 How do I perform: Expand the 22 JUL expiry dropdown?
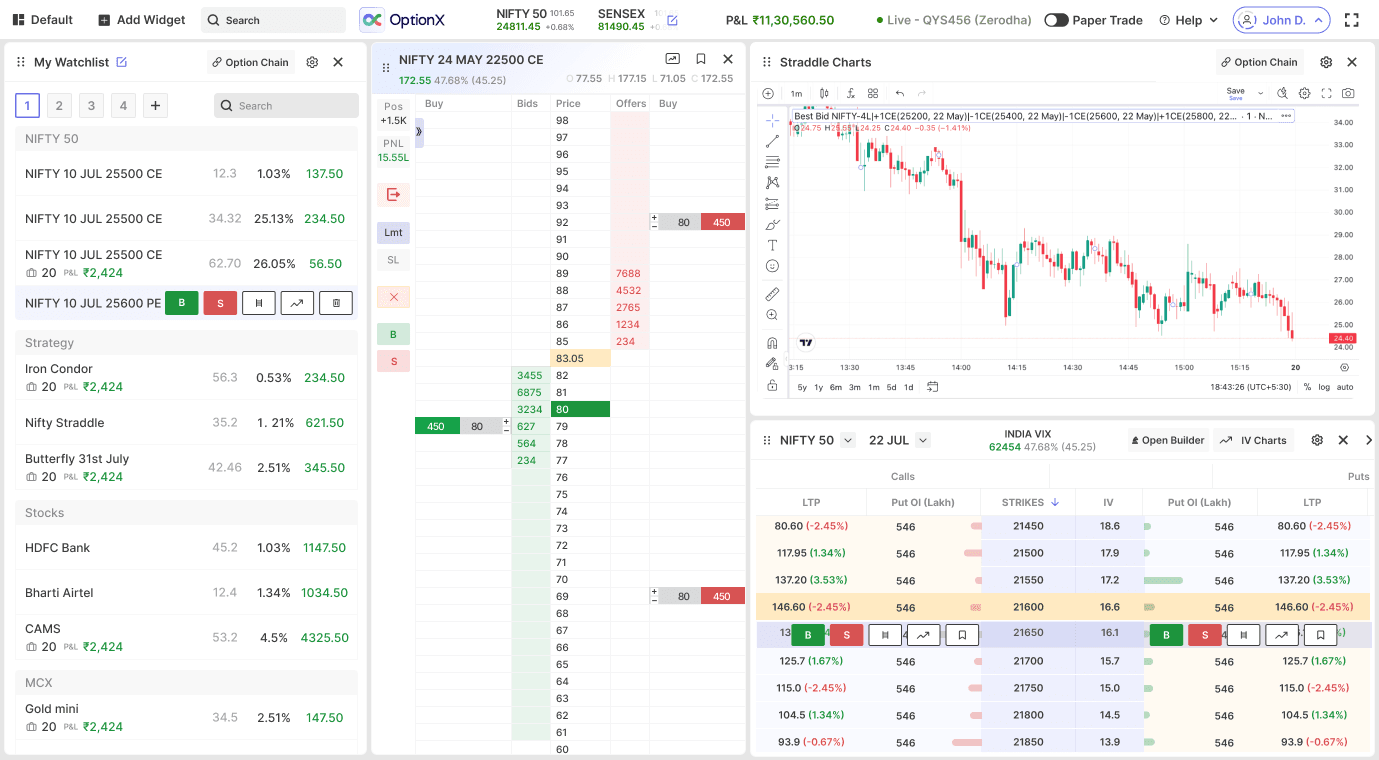[x=923, y=440]
